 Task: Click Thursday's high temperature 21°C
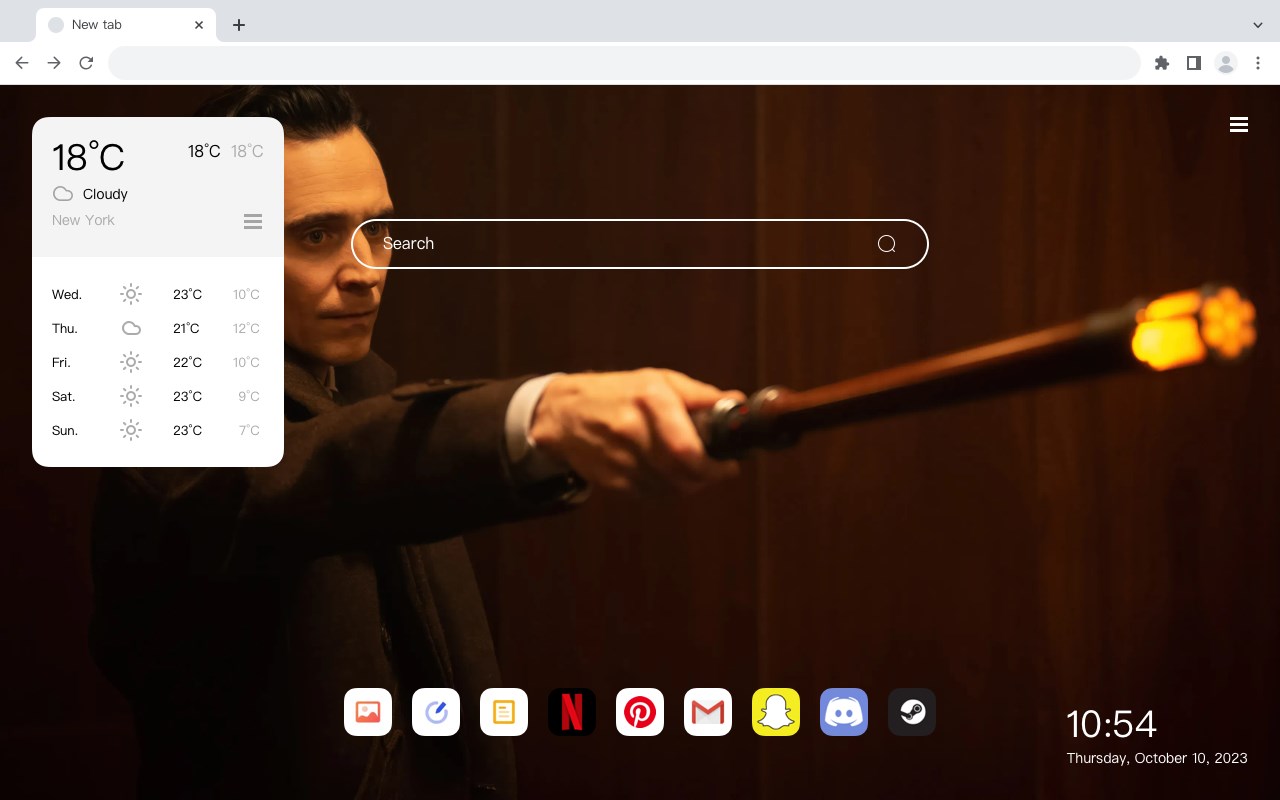(x=186, y=328)
